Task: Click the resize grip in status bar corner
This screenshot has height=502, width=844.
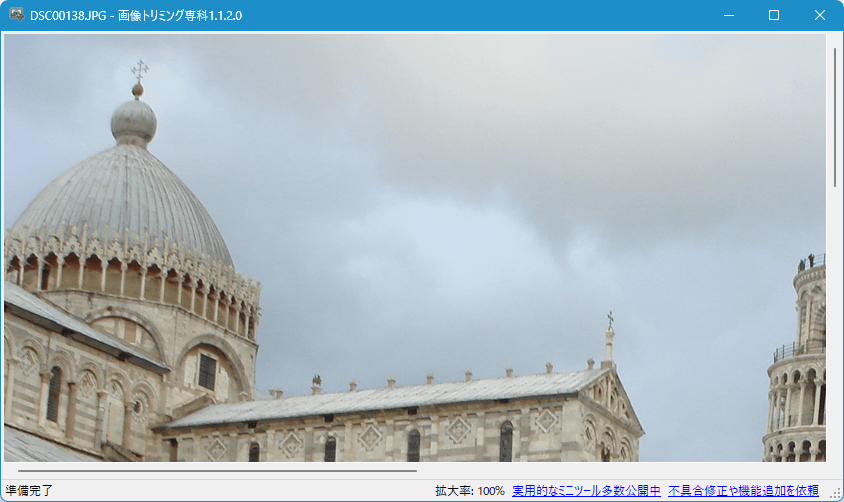Action: coord(836,493)
